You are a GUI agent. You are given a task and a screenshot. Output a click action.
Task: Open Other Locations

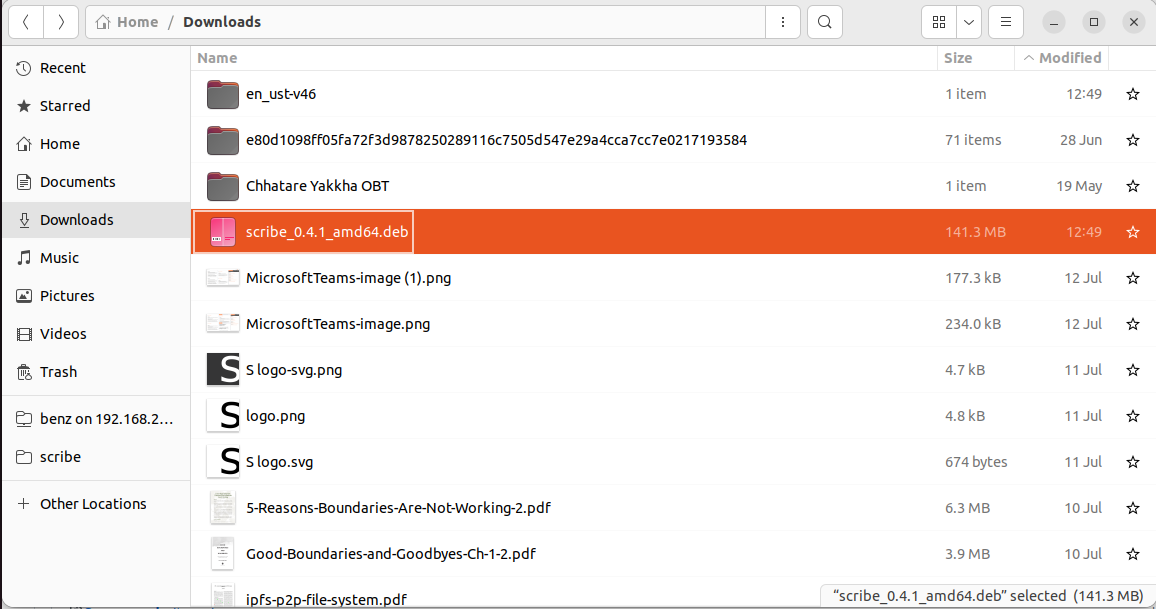click(x=93, y=504)
